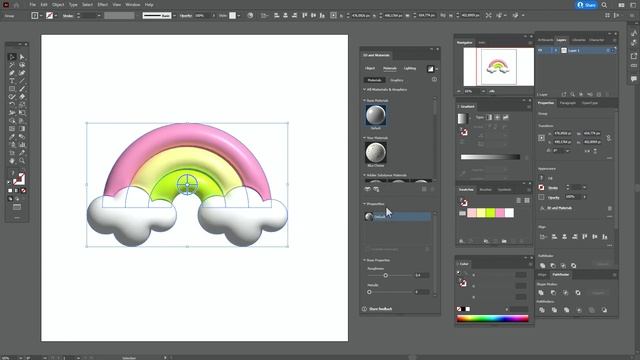Set paint mode to Color in toolbar

(10, 191)
